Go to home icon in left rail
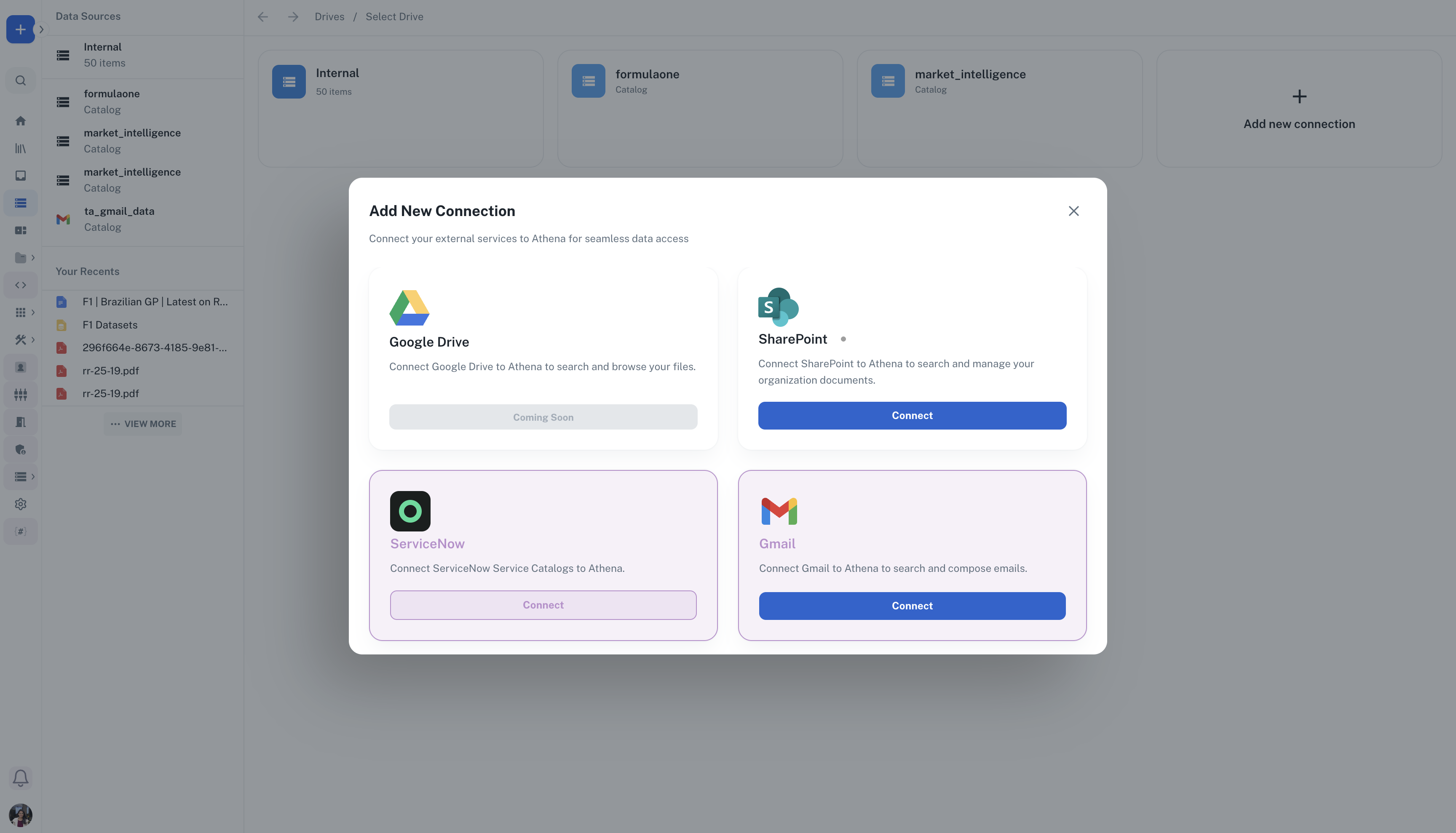 (x=21, y=121)
